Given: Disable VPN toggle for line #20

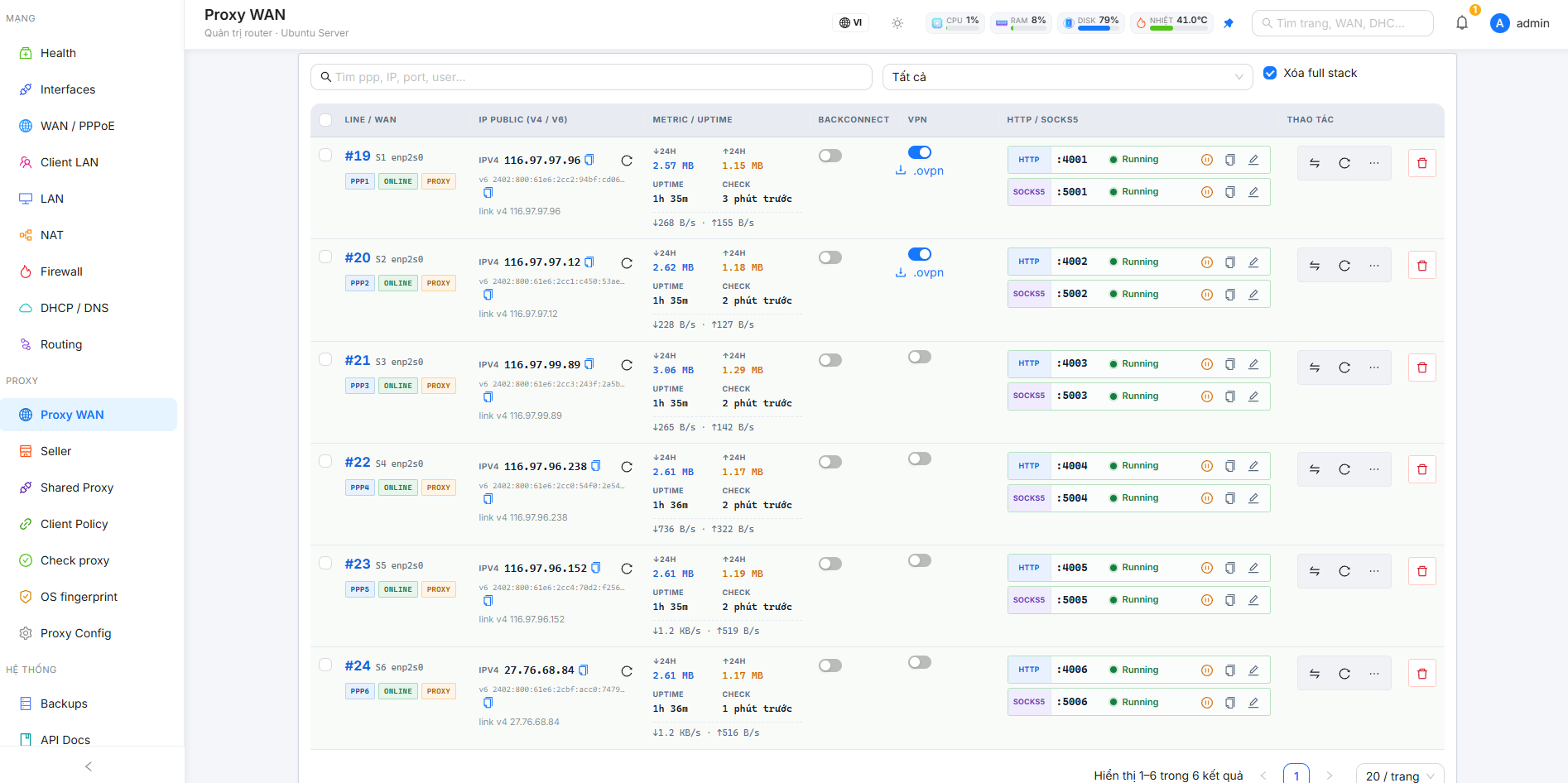Looking at the screenshot, I should 920,254.
